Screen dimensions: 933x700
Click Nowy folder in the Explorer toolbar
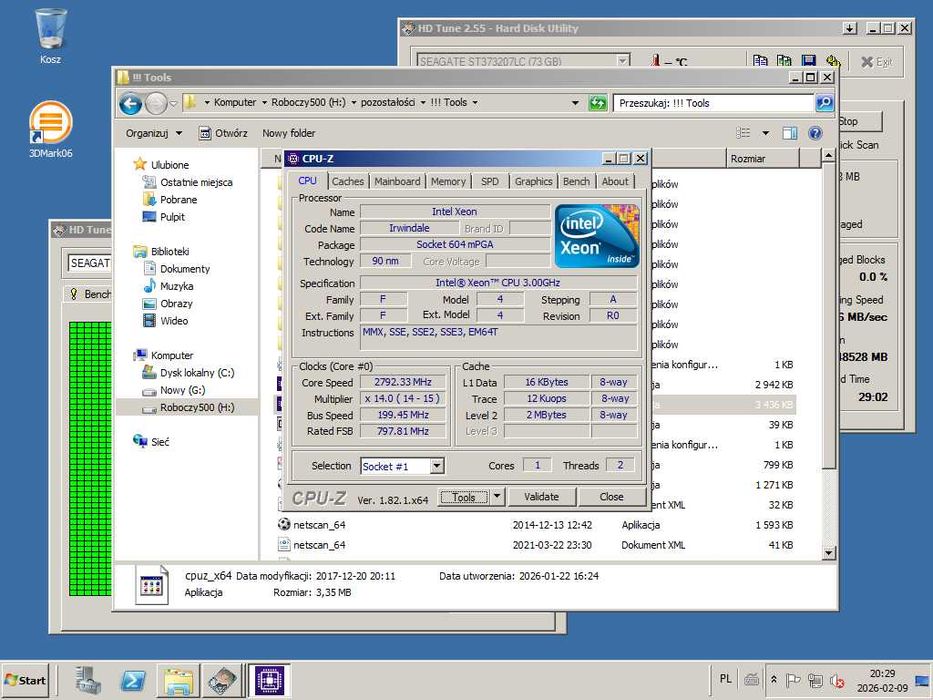[x=289, y=133]
